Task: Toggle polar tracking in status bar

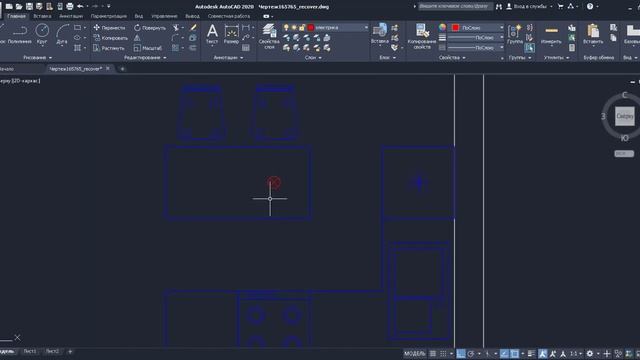Action: coord(471,353)
